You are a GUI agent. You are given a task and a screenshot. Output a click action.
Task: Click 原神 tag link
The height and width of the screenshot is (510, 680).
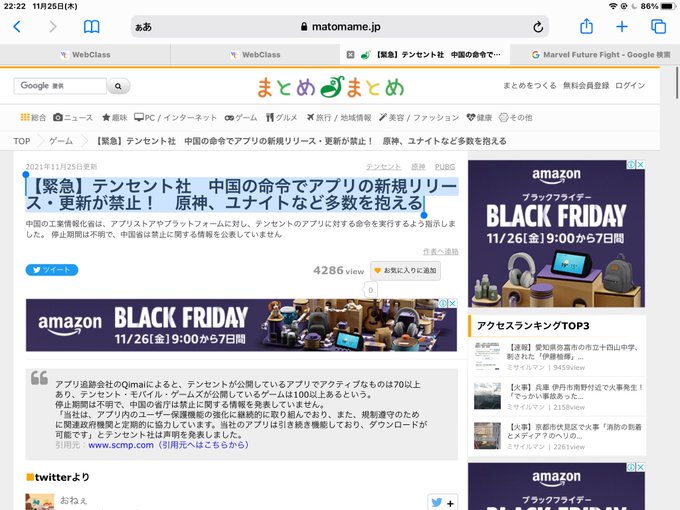coord(418,167)
